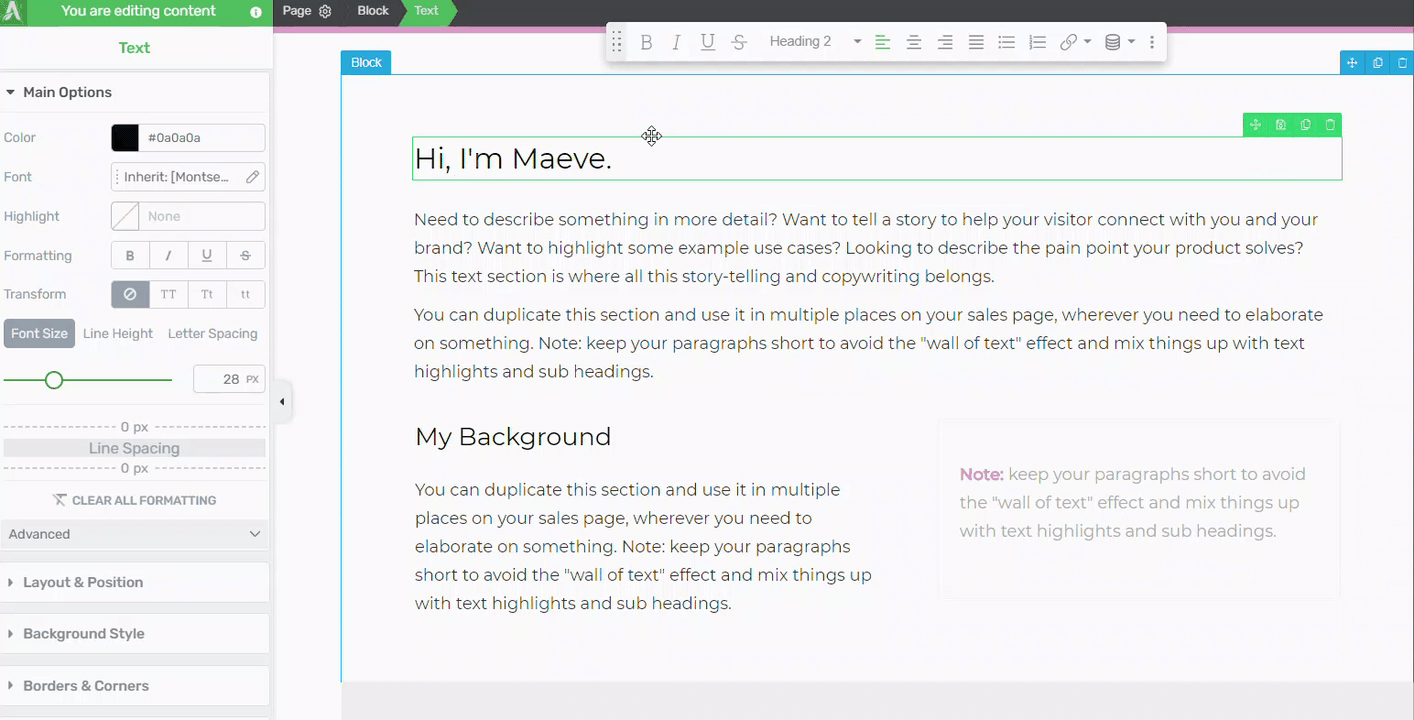Click the Line Spacing control

point(134,448)
